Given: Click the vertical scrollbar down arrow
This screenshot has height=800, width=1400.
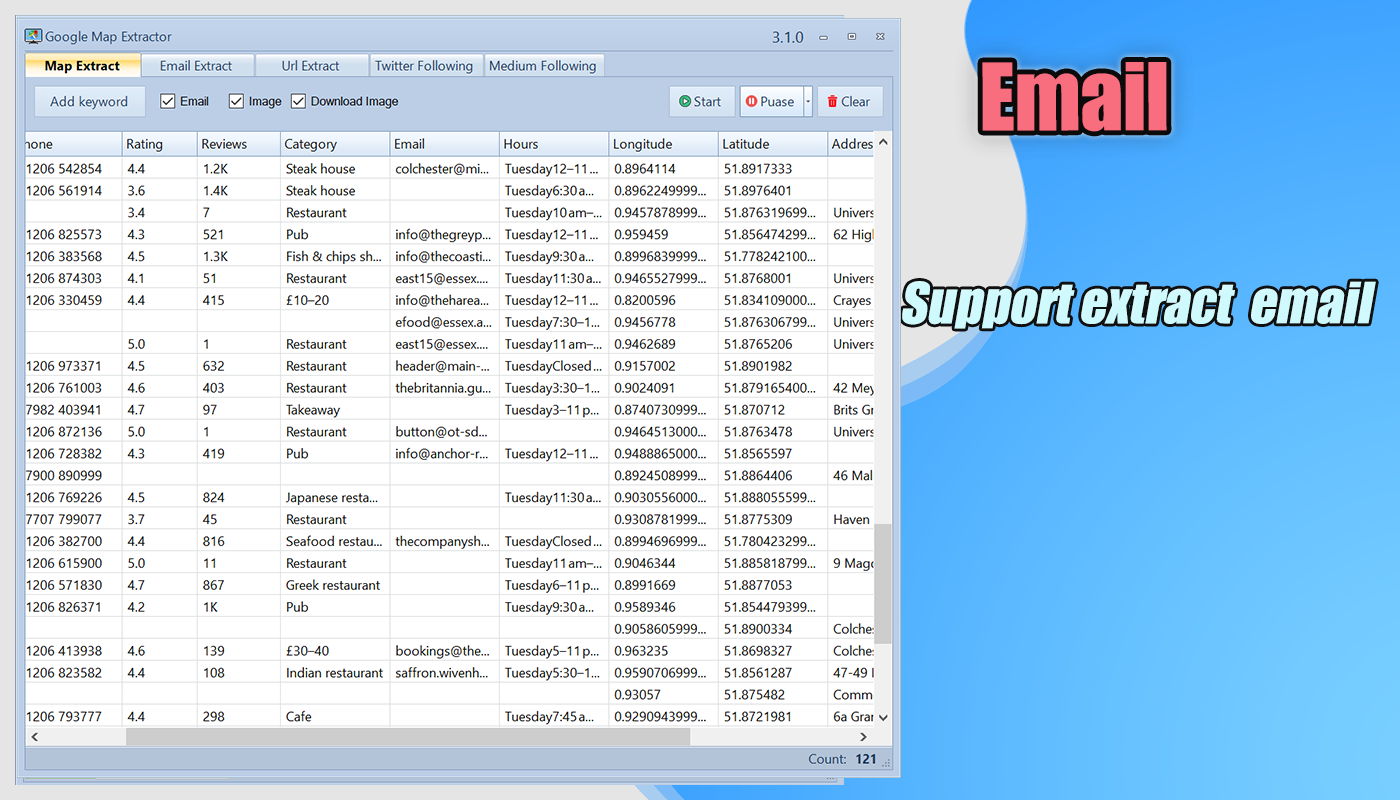Looking at the screenshot, I should pyautogui.click(x=883, y=717).
